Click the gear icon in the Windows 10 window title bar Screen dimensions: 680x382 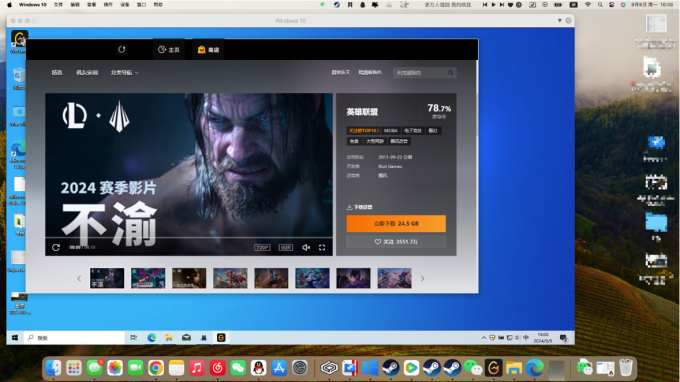point(568,20)
